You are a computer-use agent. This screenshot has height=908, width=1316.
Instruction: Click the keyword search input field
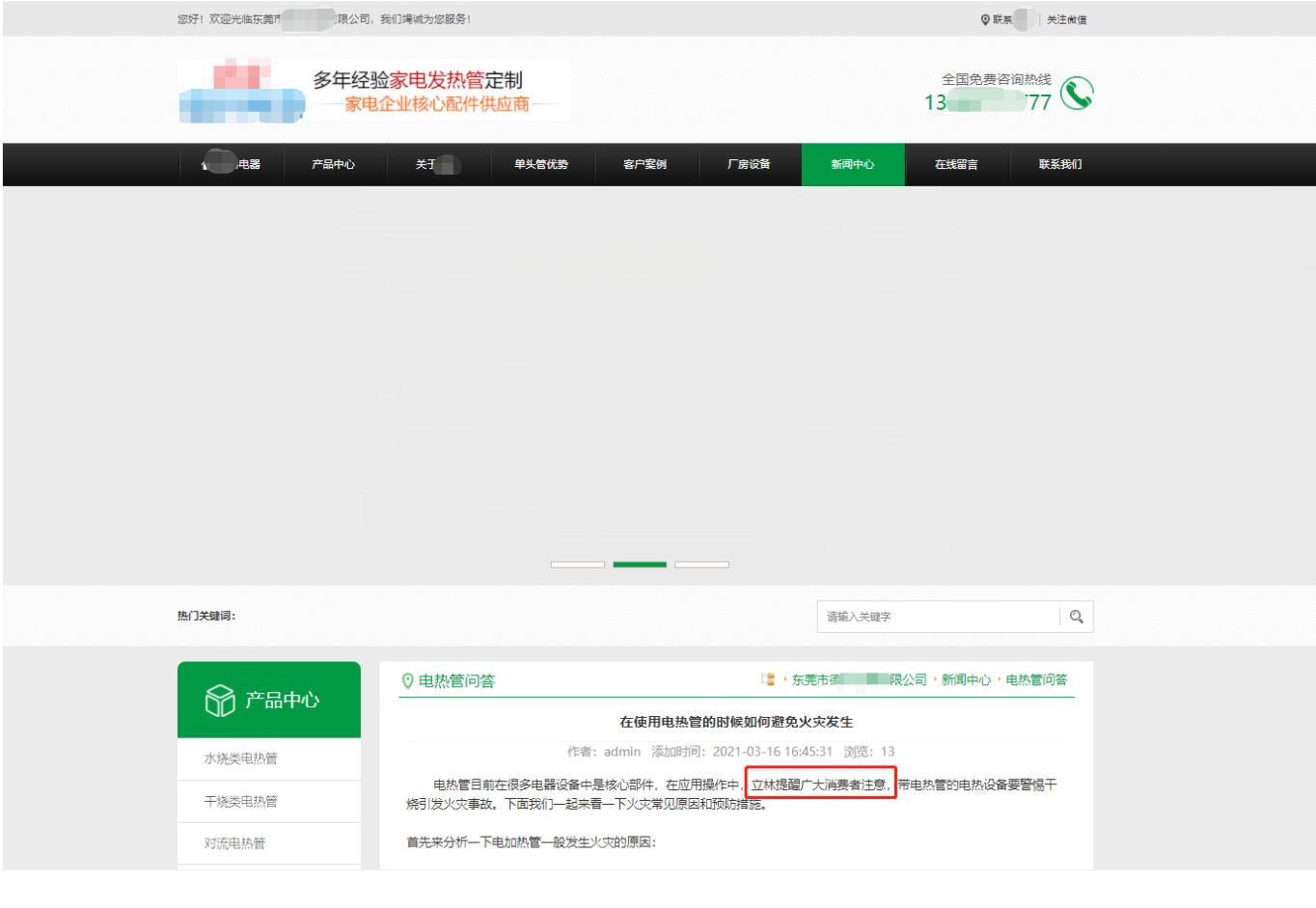pyautogui.click(x=938, y=617)
